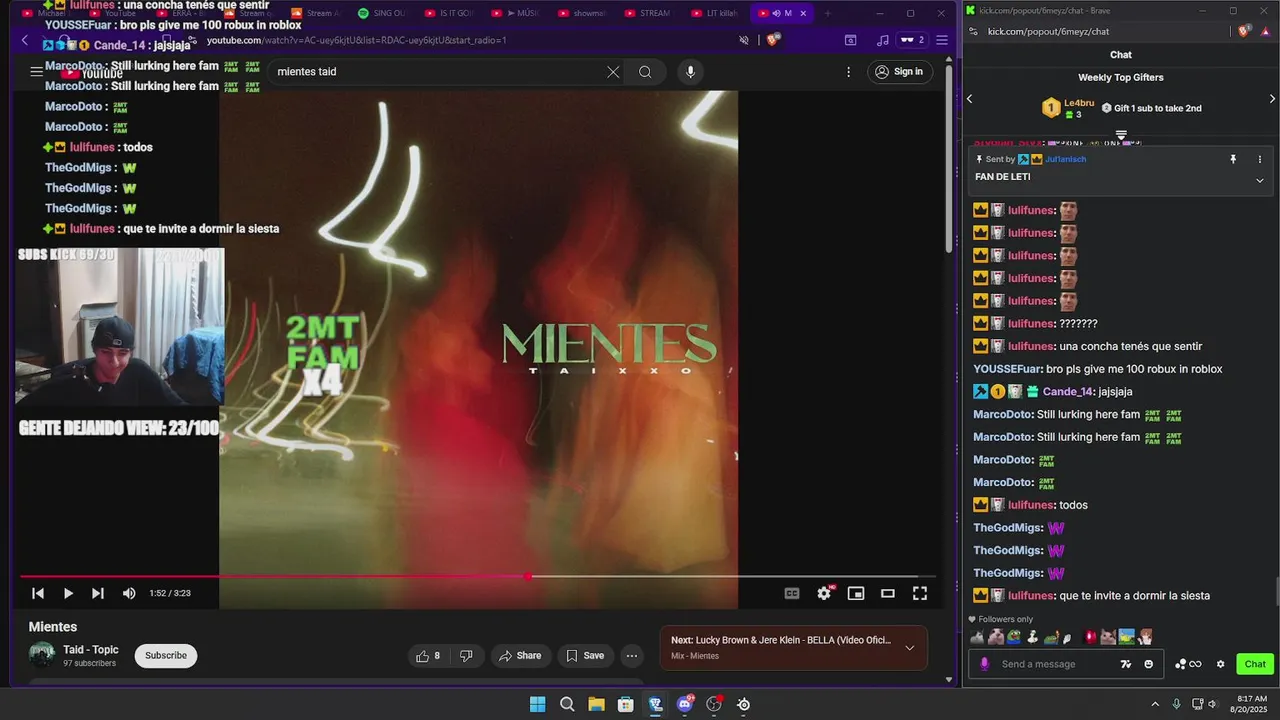Open Brave Shields lion icon in YouTube window
The image size is (1280, 720).
click(x=773, y=40)
